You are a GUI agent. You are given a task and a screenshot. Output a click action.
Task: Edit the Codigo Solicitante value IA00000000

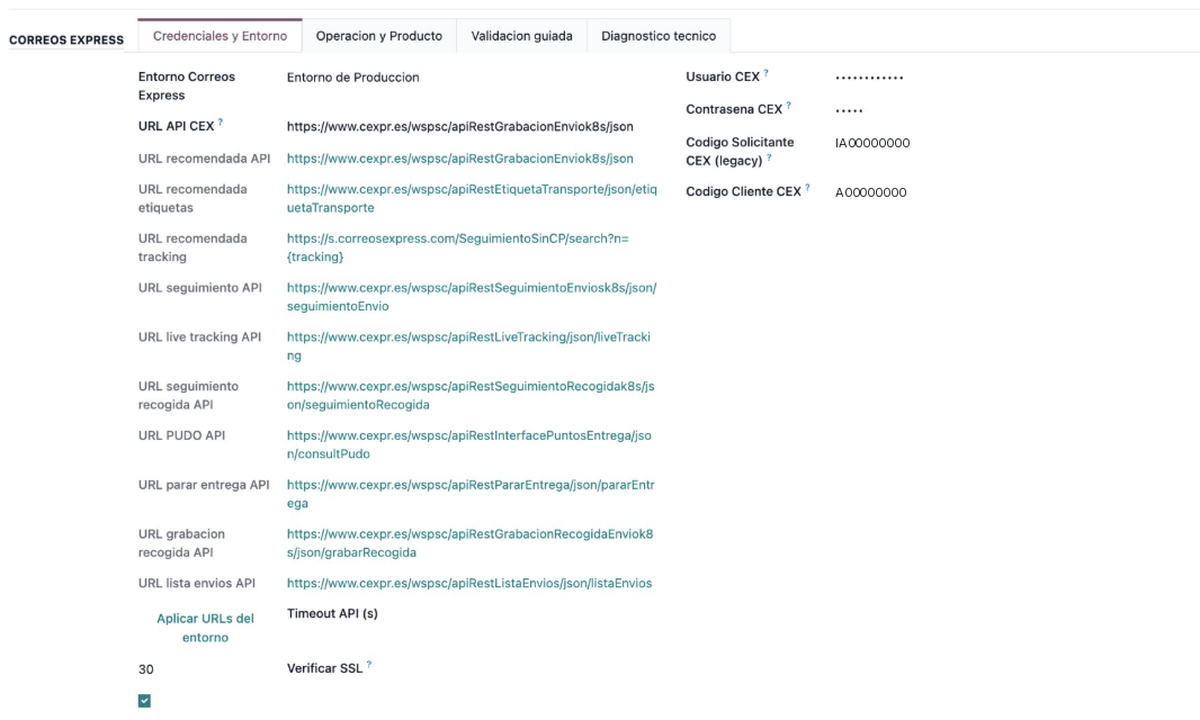point(872,143)
